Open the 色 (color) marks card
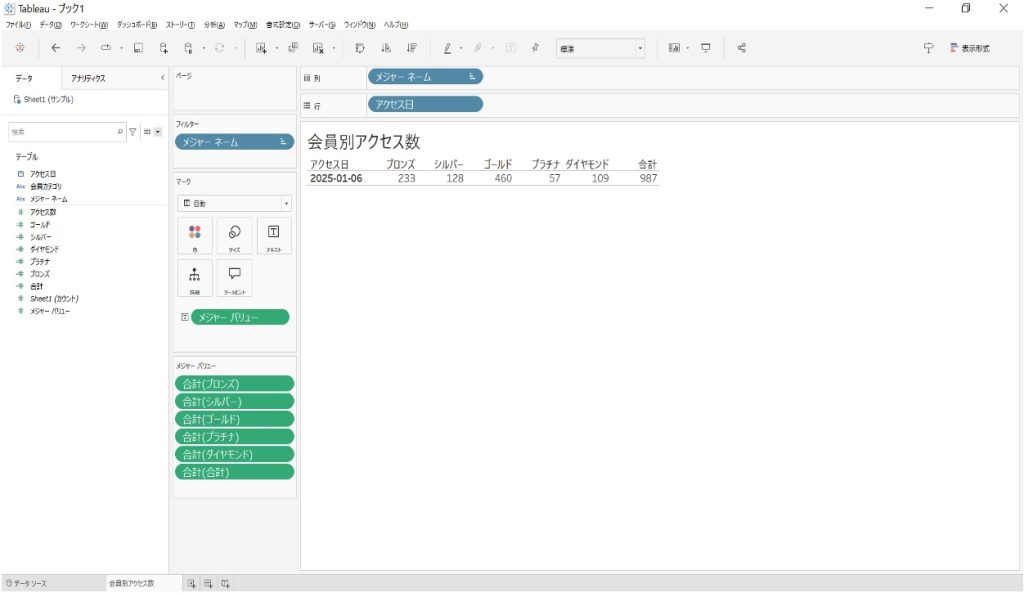This screenshot has height=593, width=1024. click(194, 236)
